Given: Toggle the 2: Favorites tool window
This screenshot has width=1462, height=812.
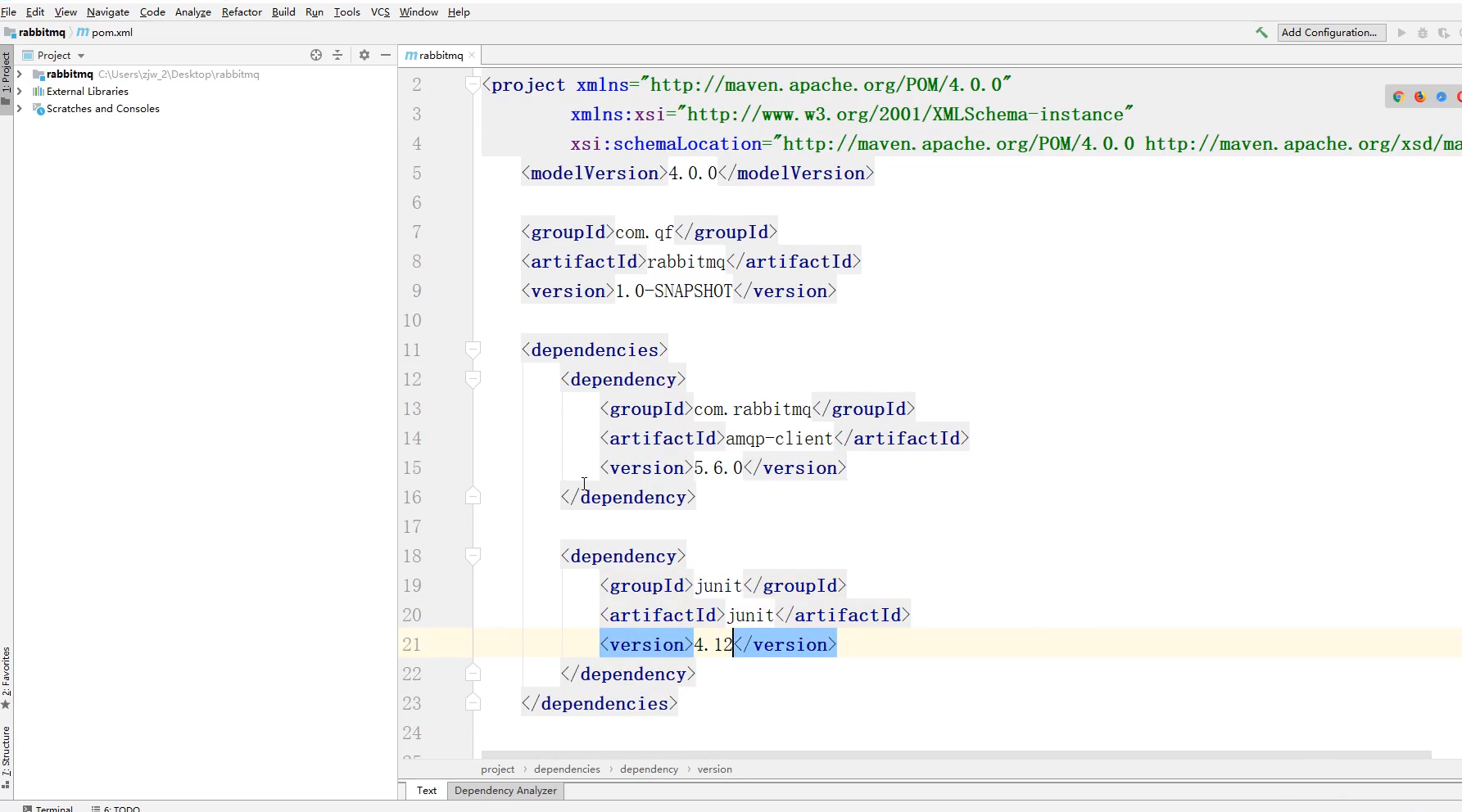Looking at the screenshot, I should pos(7,676).
